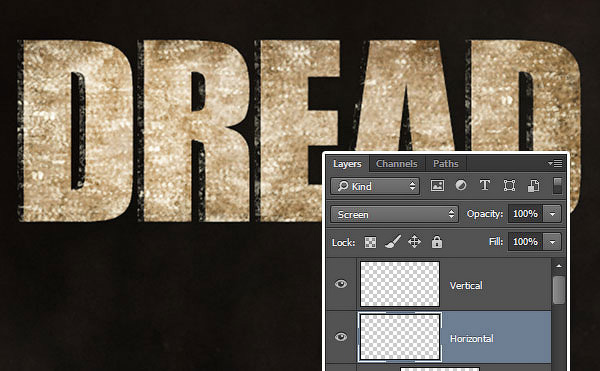600x371 pixels.
Task: Click the Fill label
Action: pos(496,242)
